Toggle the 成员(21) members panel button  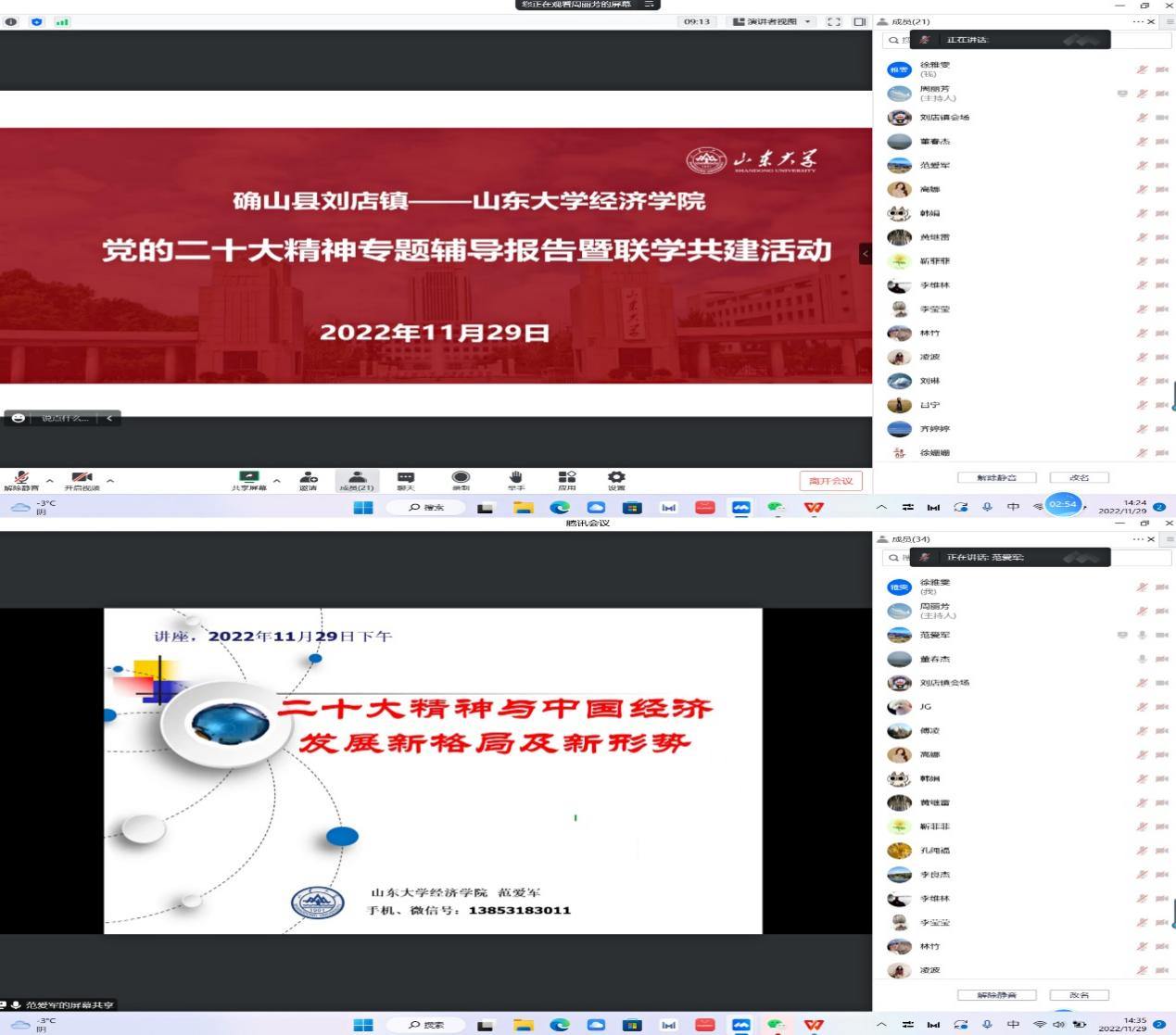click(357, 479)
